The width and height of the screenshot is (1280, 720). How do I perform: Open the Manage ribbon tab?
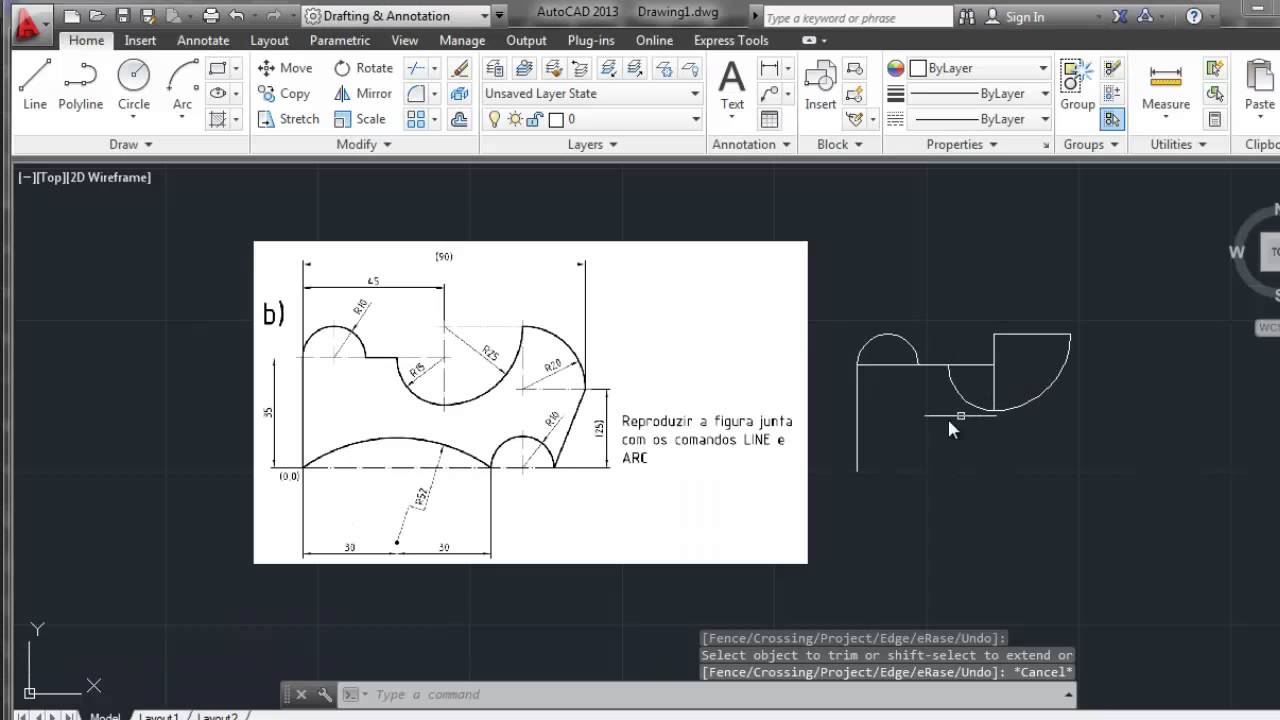click(x=462, y=40)
